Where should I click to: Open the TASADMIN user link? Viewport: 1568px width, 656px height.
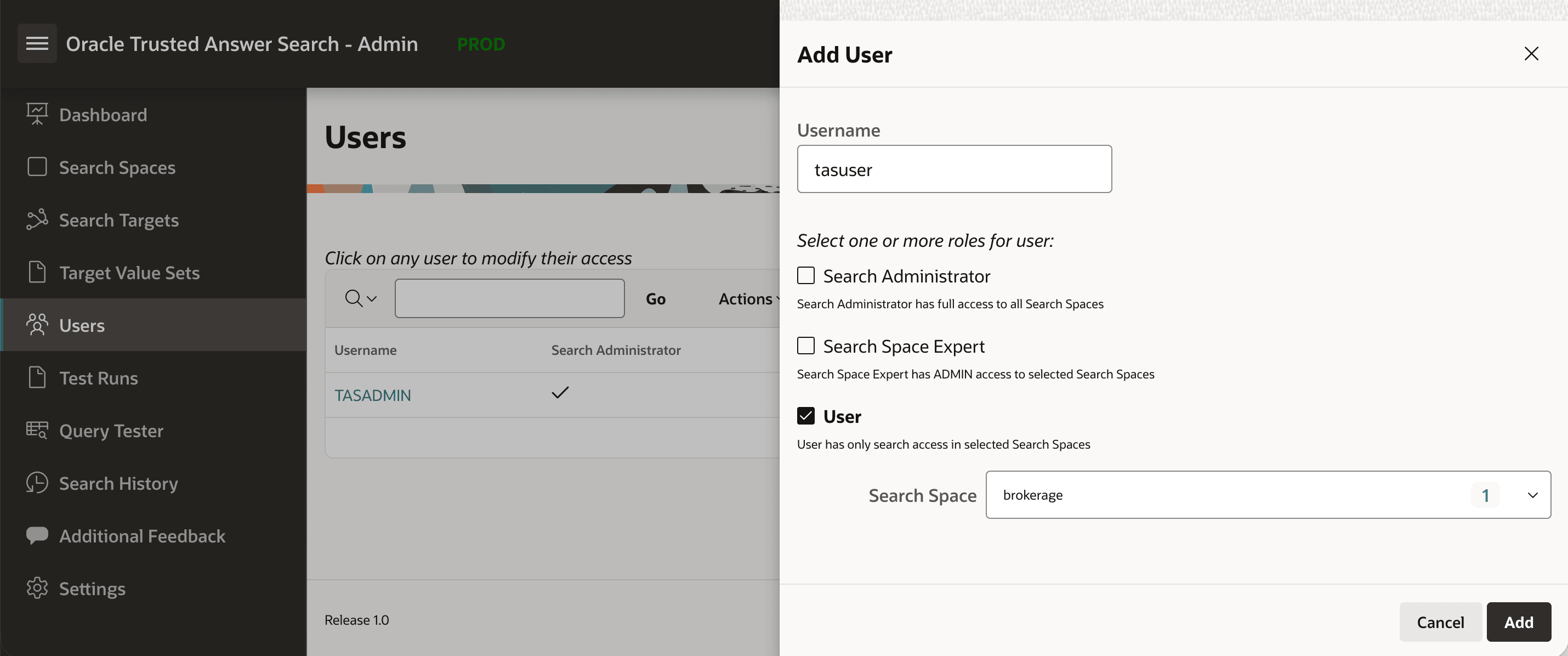372,395
